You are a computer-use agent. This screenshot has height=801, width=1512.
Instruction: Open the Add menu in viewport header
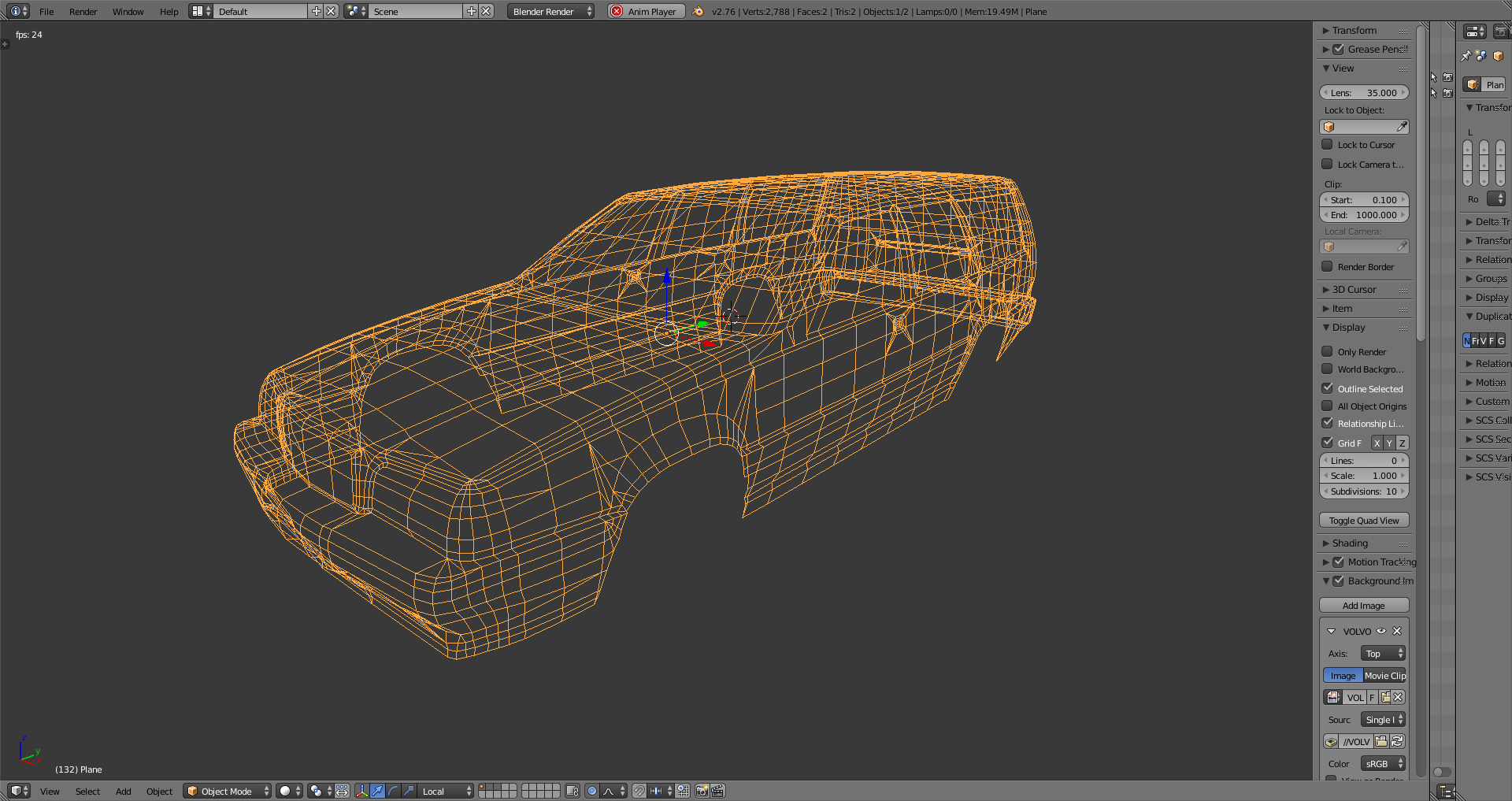[124, 792]
